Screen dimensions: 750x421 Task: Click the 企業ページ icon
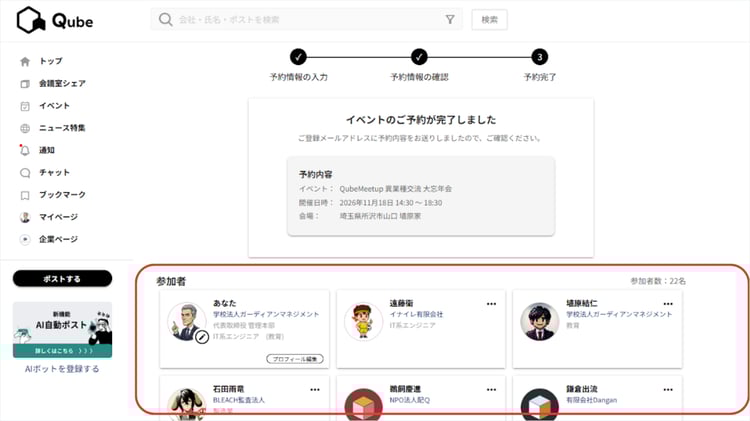click(x=25, y=239)
